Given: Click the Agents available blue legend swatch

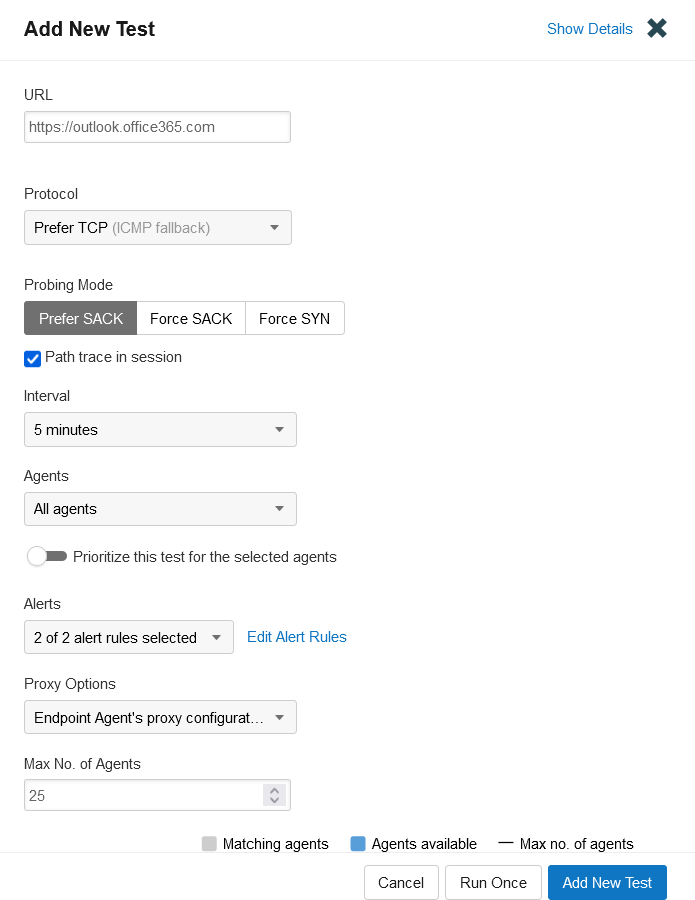Looking at the screenshot, I should 358,844.
